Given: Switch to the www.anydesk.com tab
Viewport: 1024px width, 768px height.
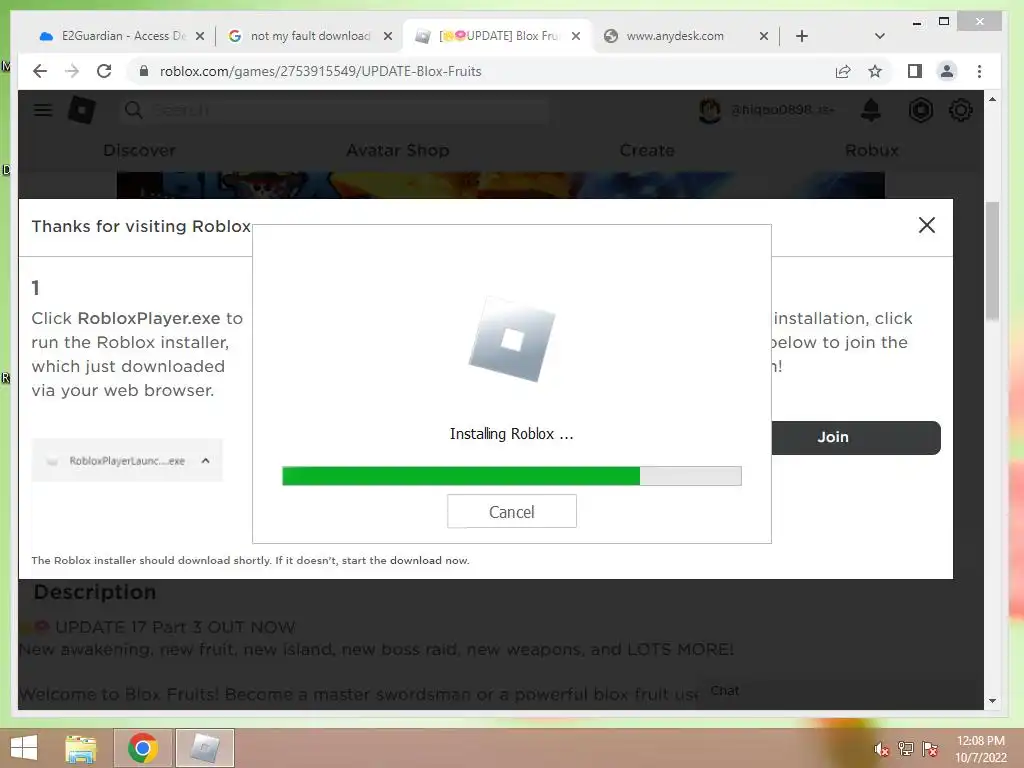Looking at the screenshot, I should click(677, 36).
